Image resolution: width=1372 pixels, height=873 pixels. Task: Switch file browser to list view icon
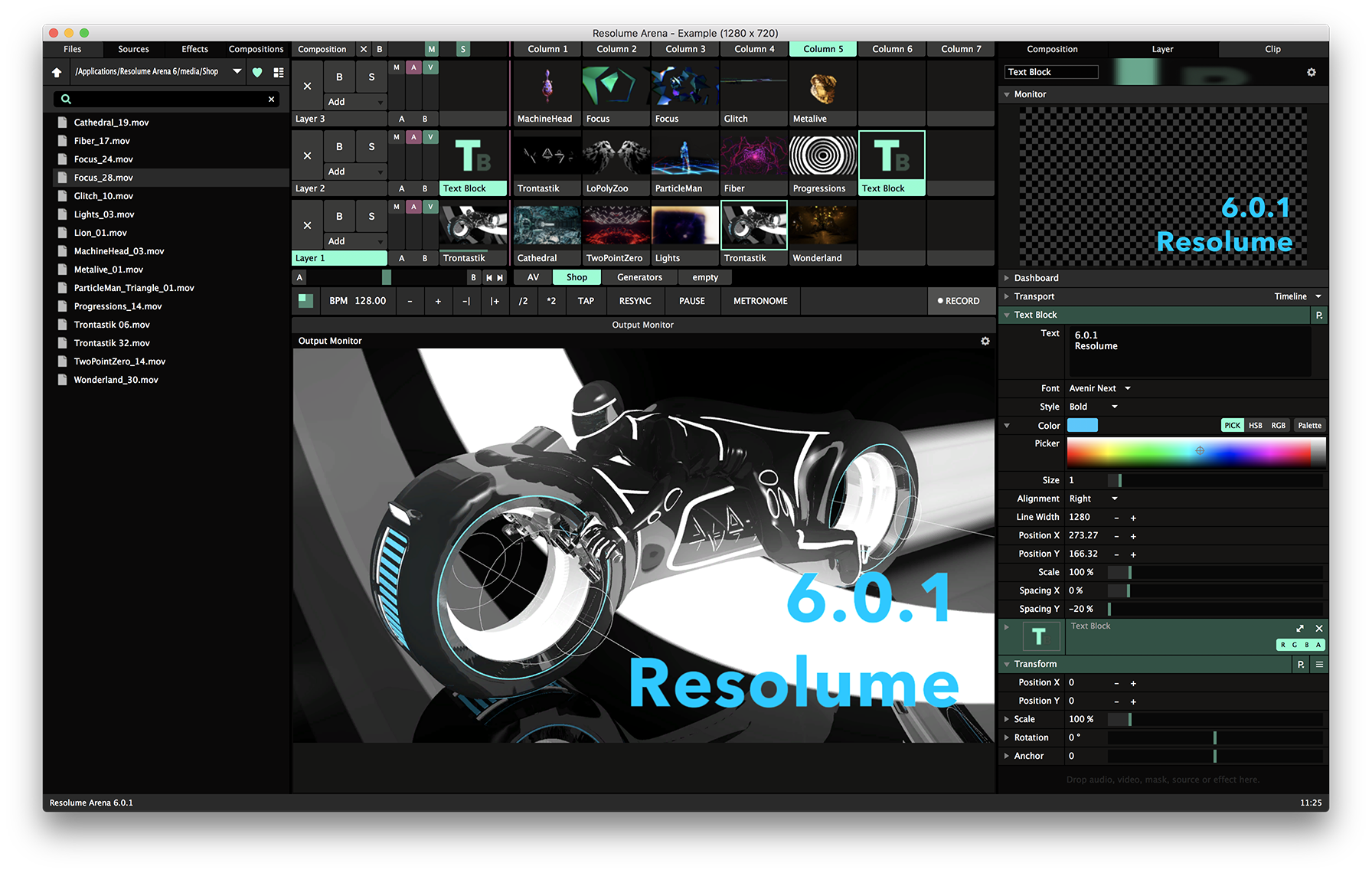point(279,72)
